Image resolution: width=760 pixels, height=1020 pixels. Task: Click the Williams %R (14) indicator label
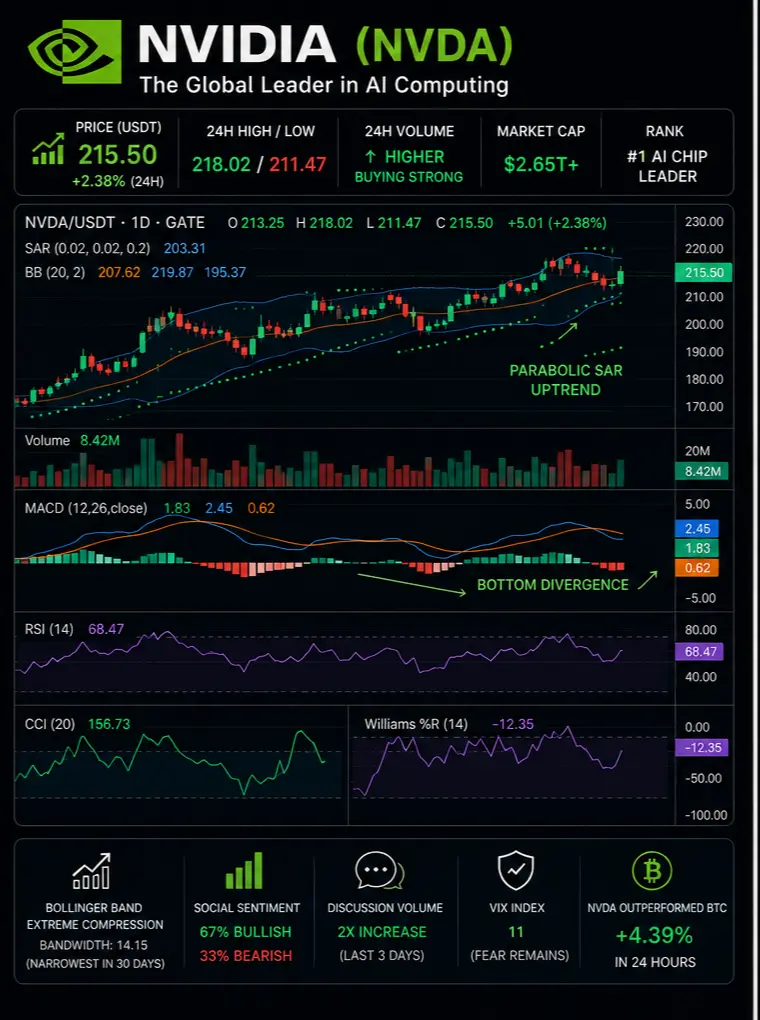(x=416, y=724)
